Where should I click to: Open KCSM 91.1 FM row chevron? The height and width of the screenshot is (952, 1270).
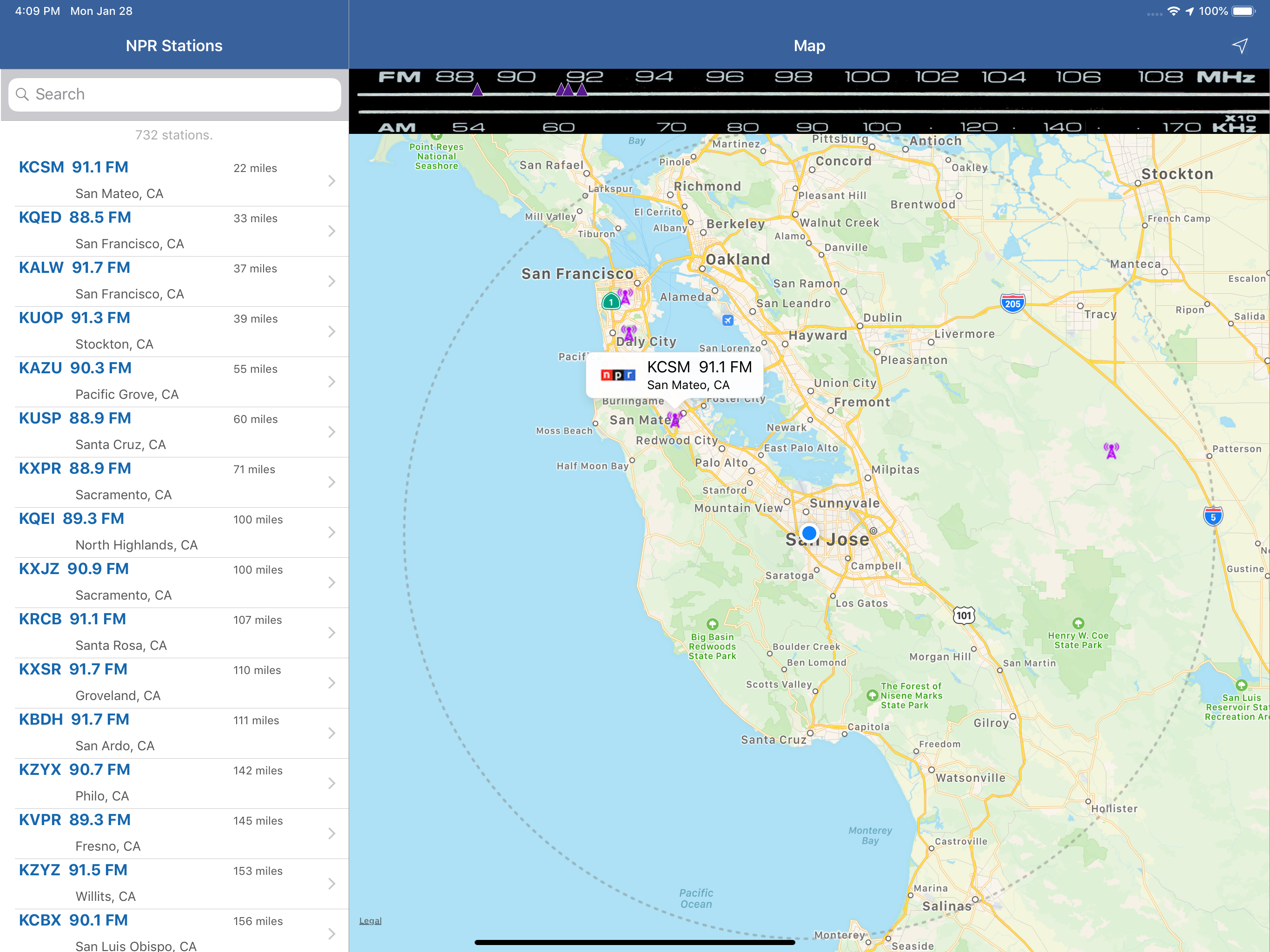tap(331, 181)
